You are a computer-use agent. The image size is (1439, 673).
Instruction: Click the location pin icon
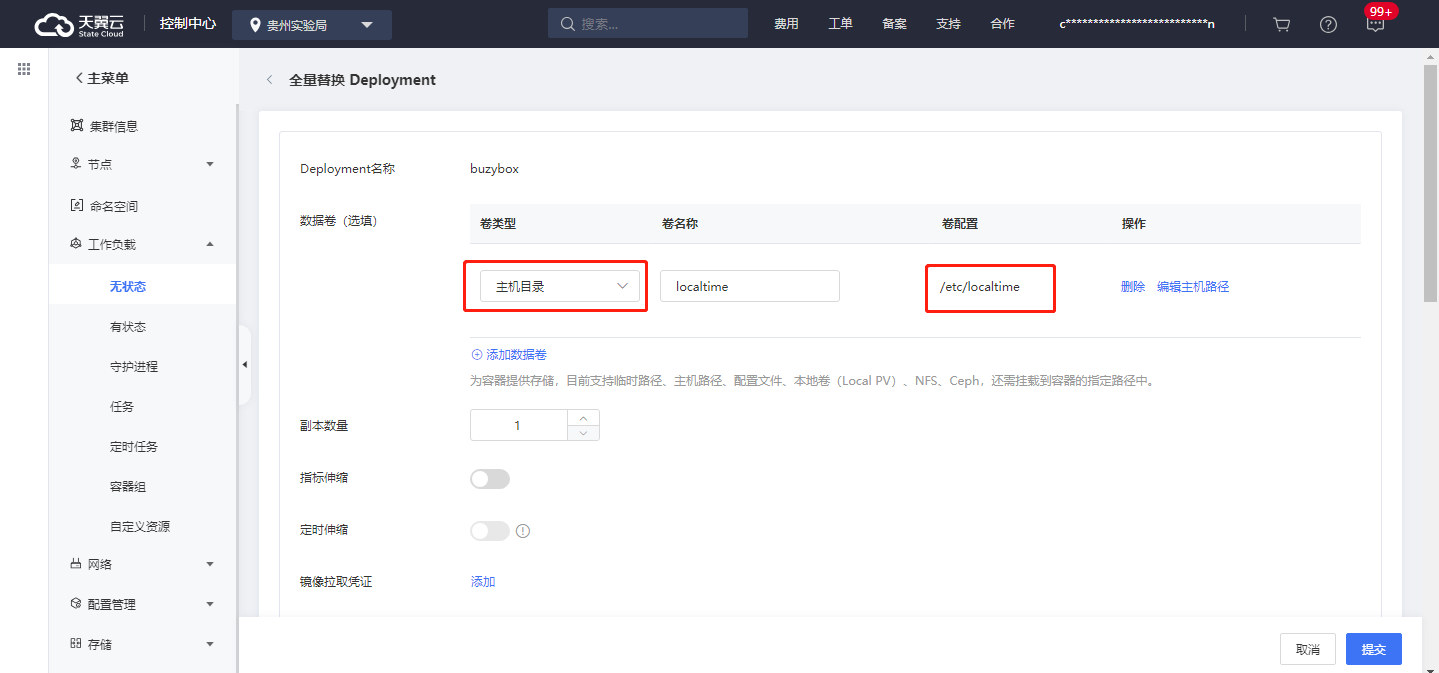pyautogui.click(x=255, y=25)
